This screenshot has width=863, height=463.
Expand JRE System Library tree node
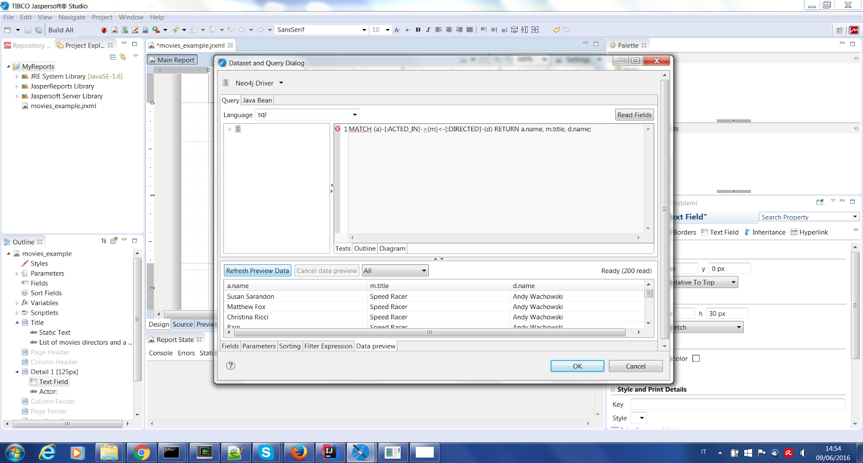pyautogui.click(x=17, y=77)
